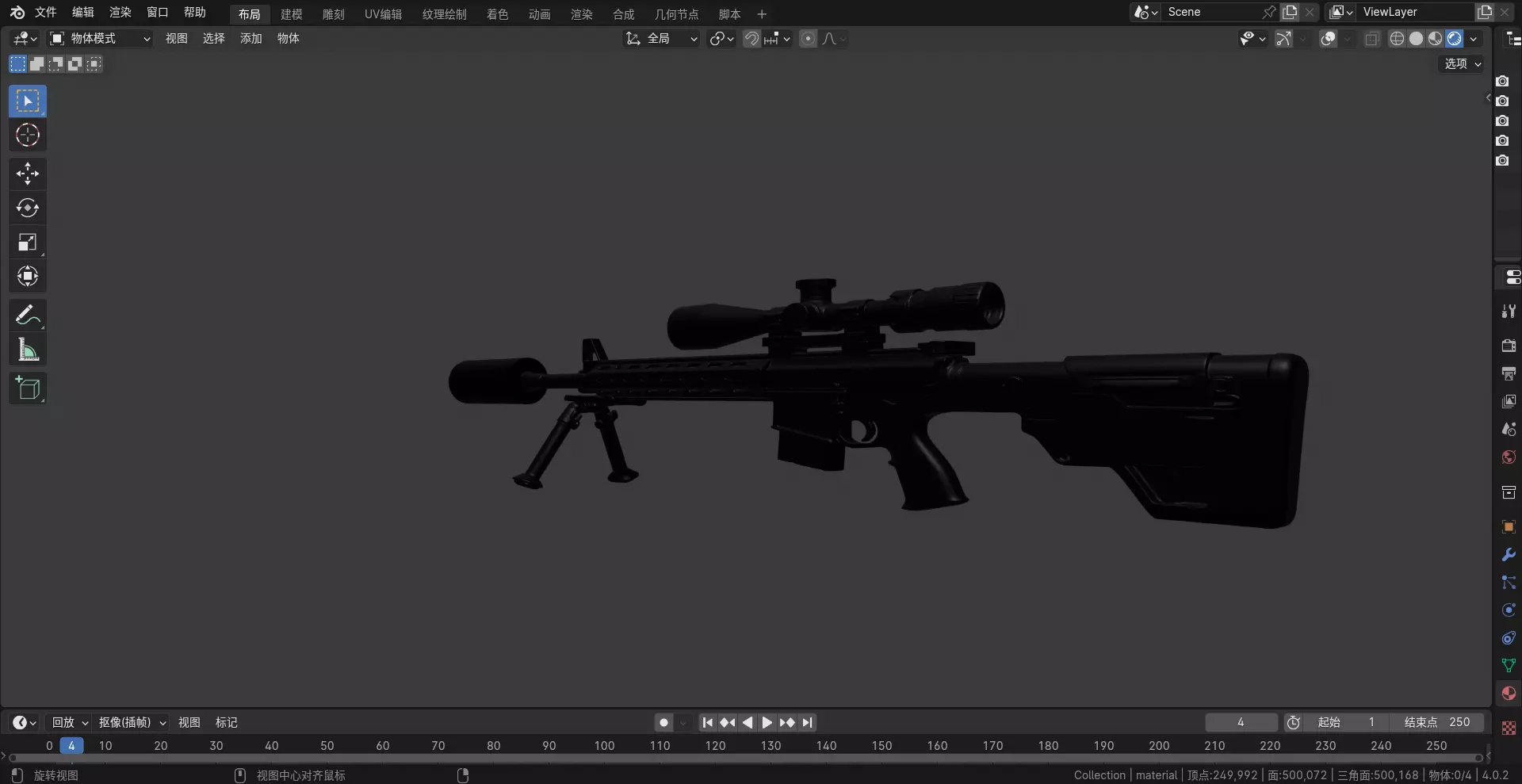
Task: Jump to the timeline first frame
Action: (x=707, y=722)
